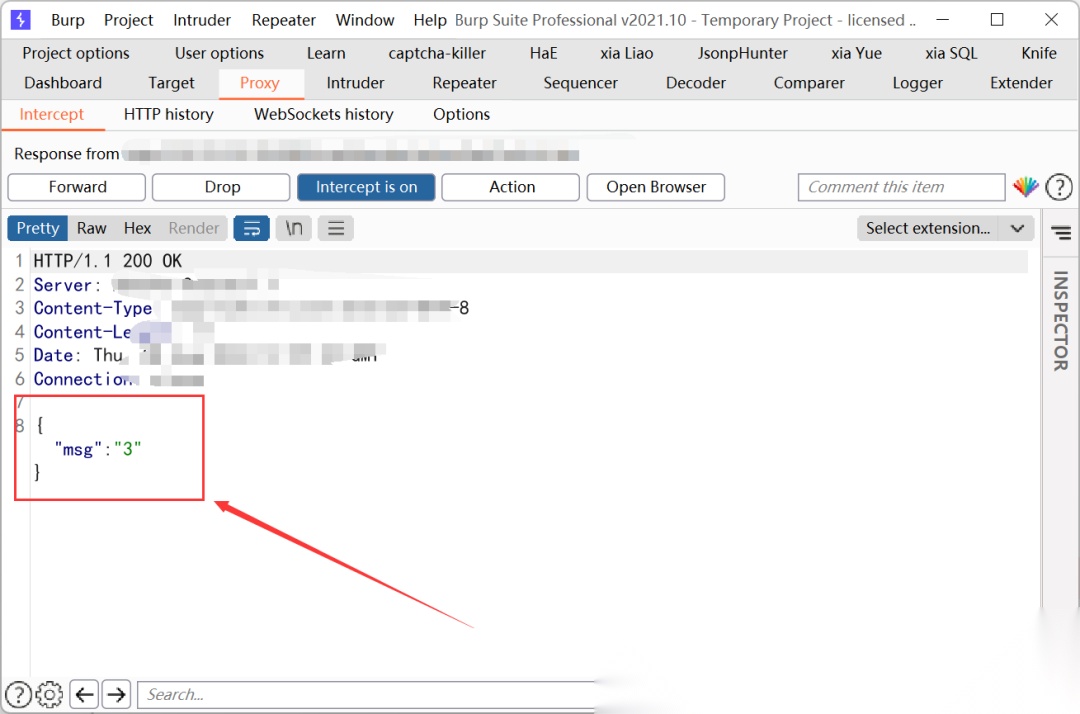Launch Open Browser button
Image resolution: width=1080 pixels, height=714 pixels.
(x=656, y=187)
